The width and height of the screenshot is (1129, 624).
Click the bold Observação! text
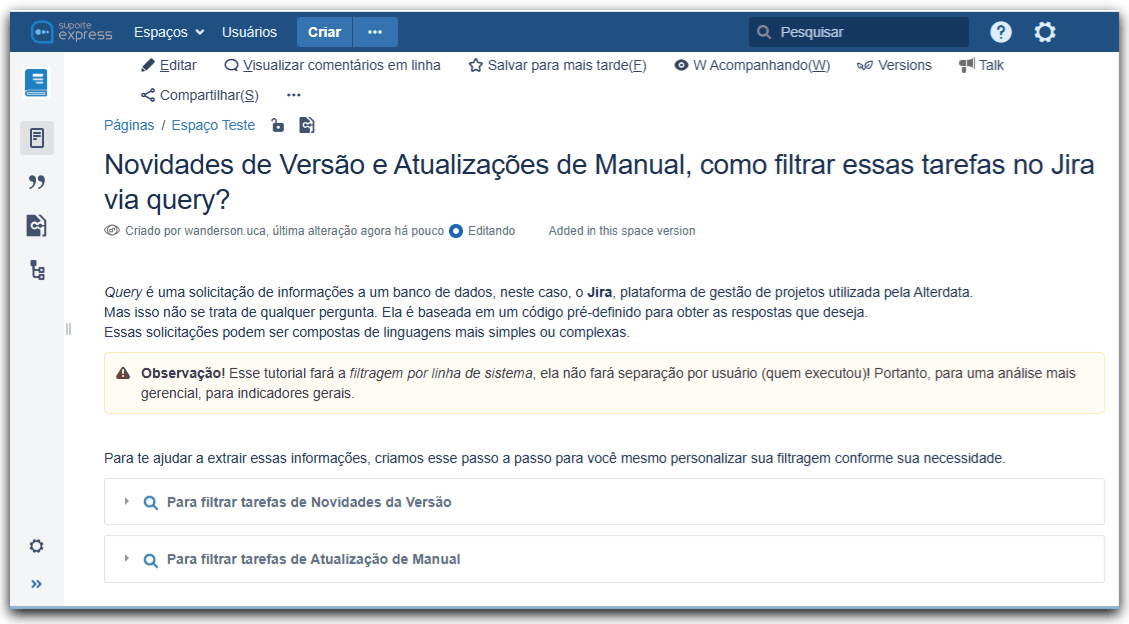click(x=183, y=374)
